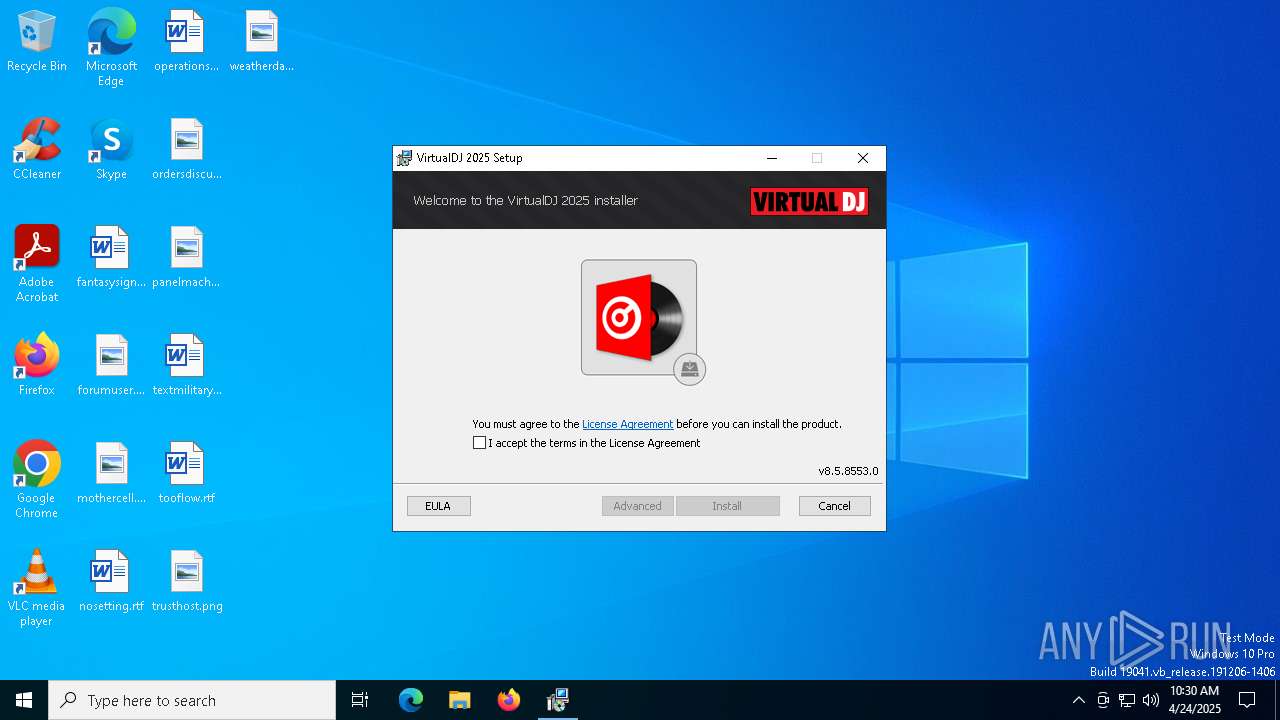Select the Skype desktop shortcut

point(111,150)
